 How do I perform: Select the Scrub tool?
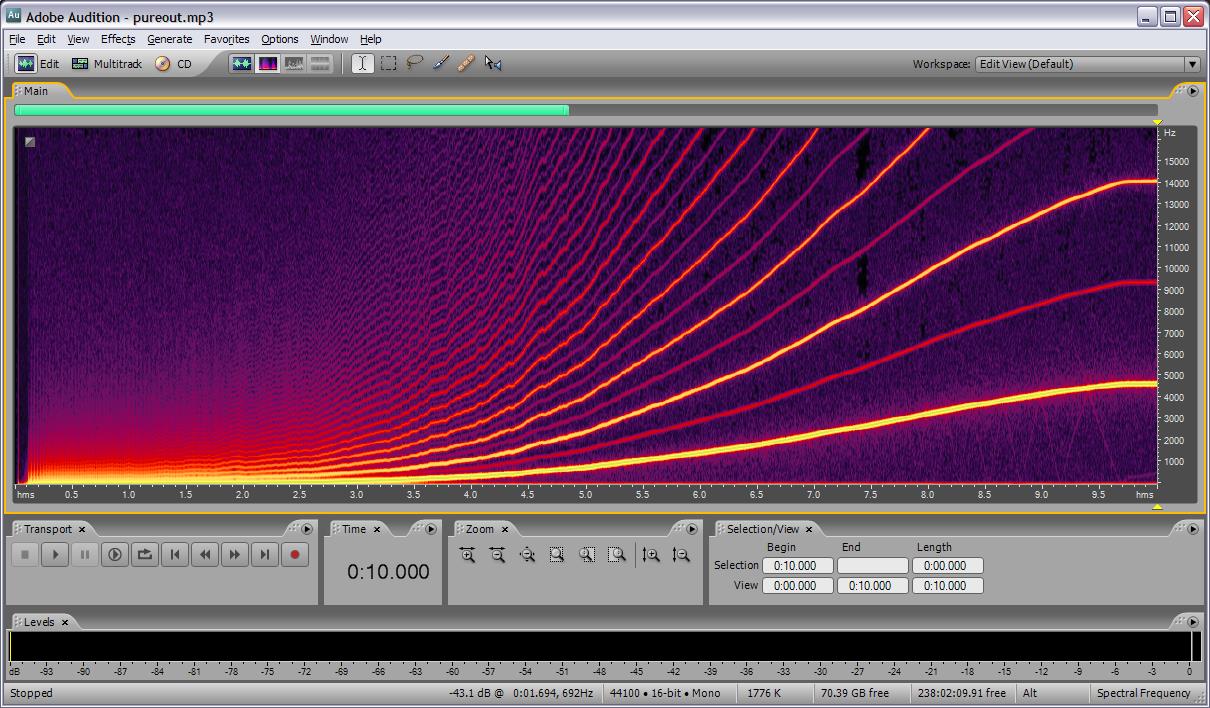(493, 64)
